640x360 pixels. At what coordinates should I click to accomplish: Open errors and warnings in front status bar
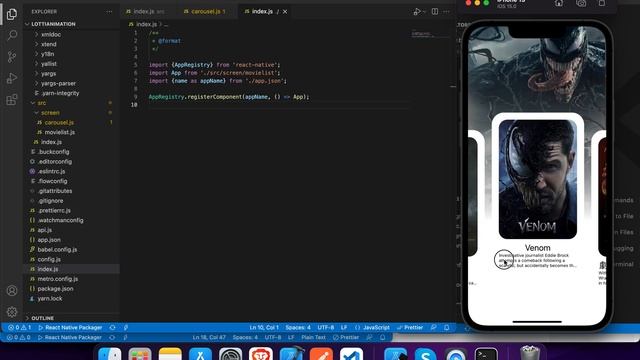(19, 327)
